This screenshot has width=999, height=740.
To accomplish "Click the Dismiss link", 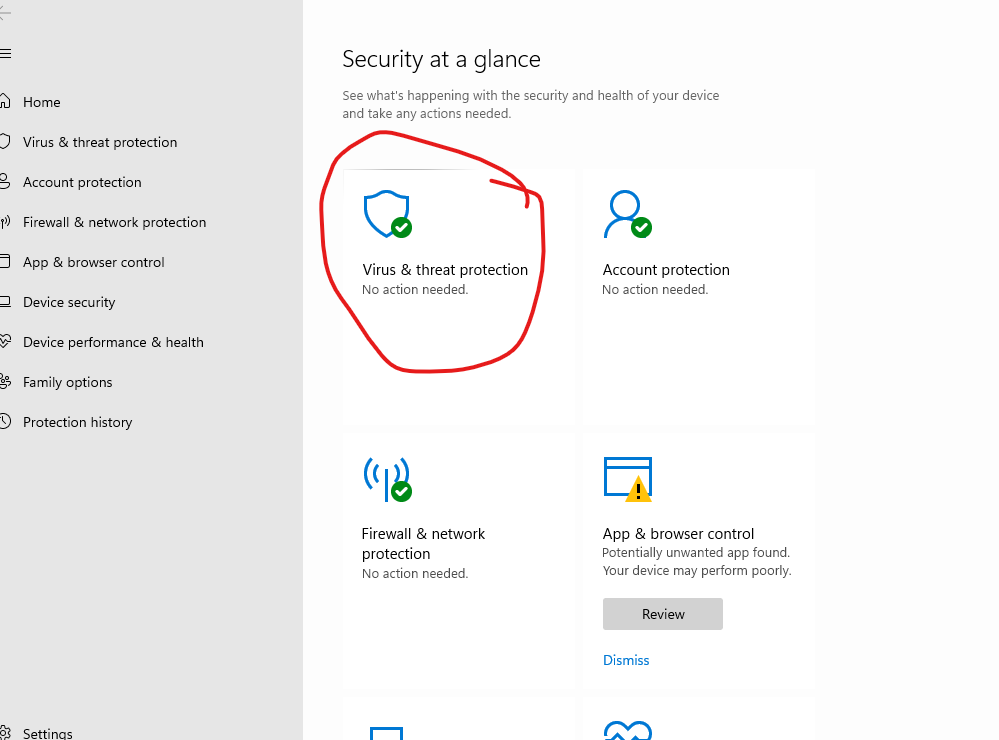I will tap(626, 660).
